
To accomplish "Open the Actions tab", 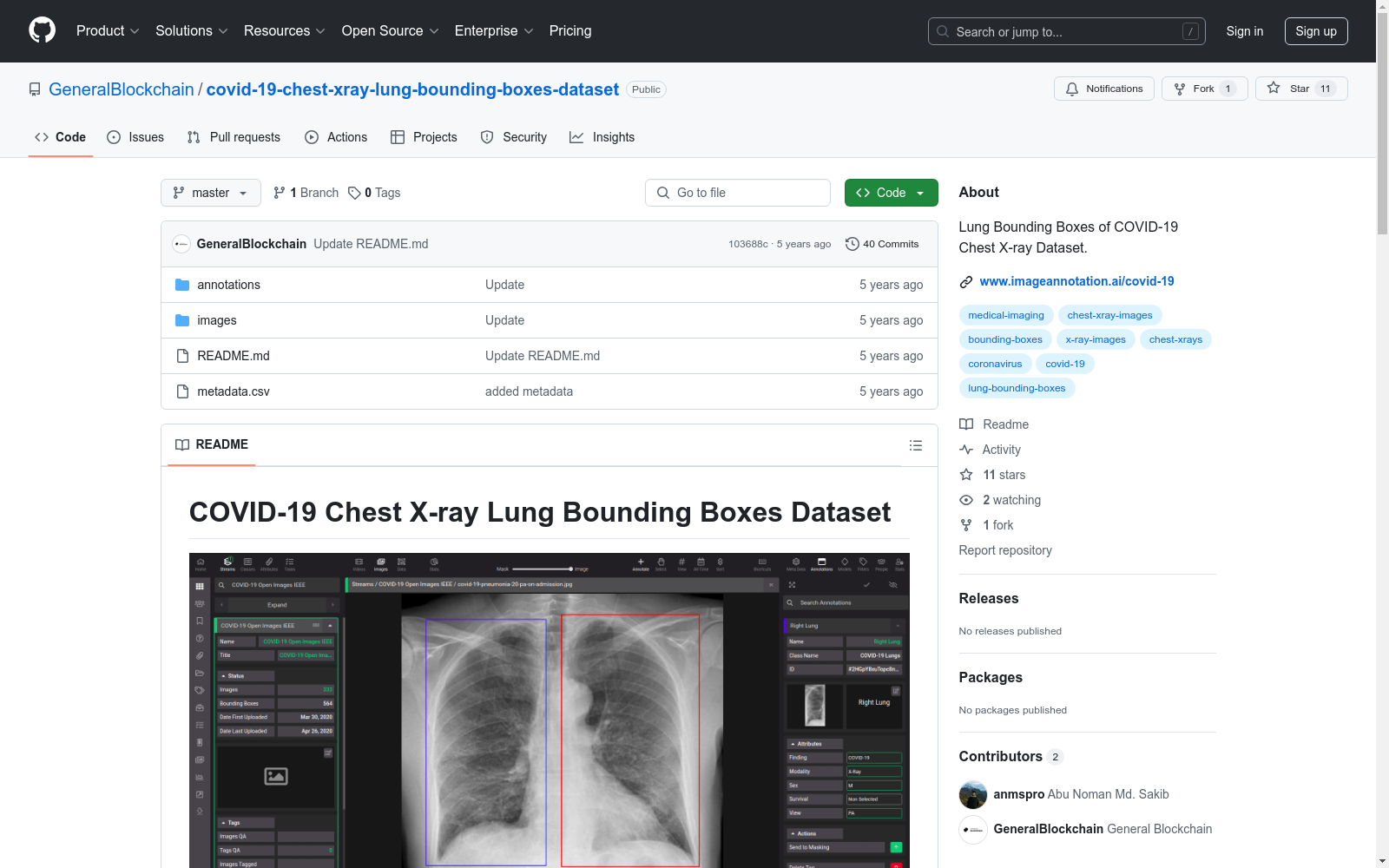I will (336, 137).
